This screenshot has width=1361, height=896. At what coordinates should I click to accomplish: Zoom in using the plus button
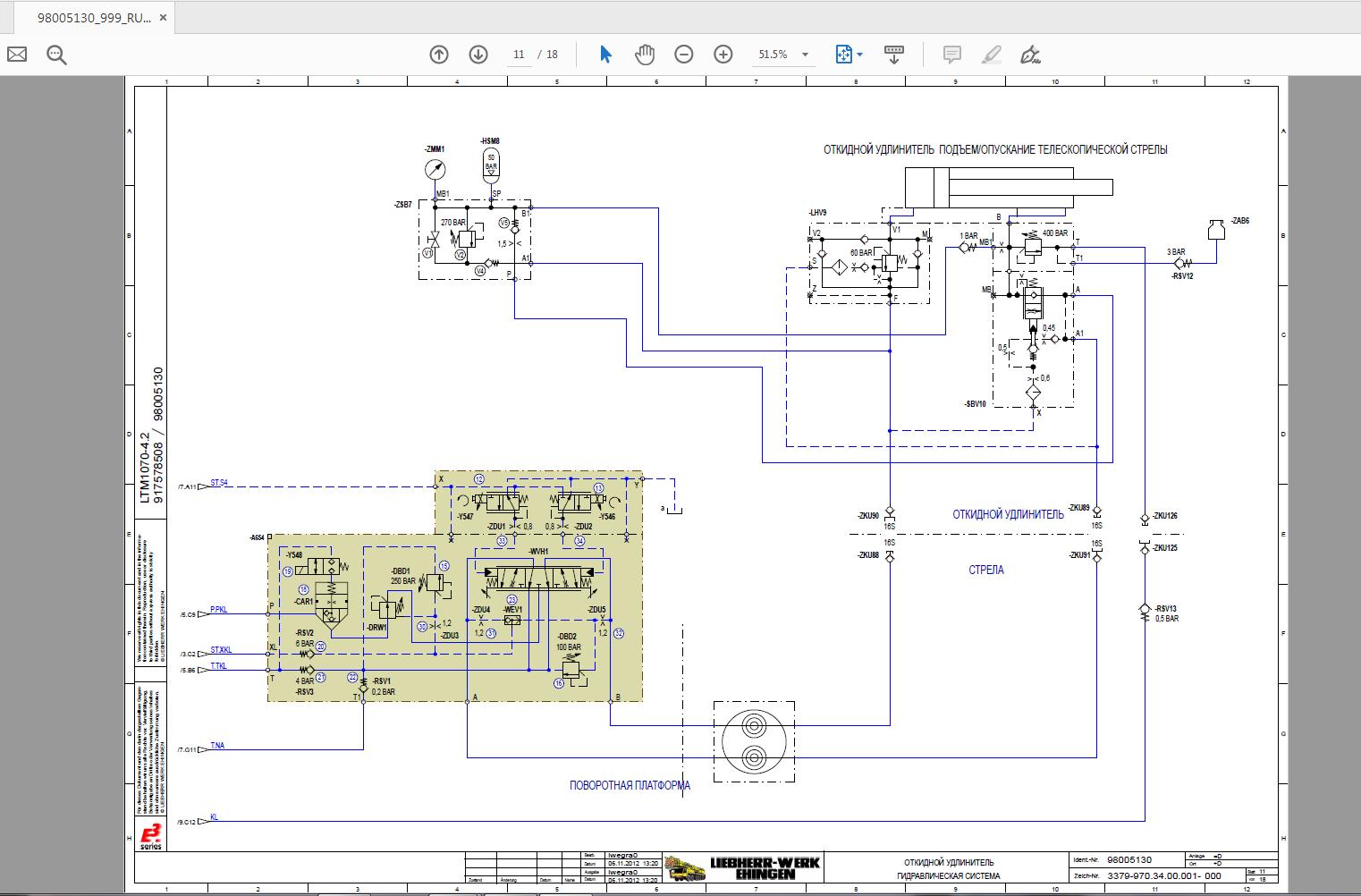click(x=723, y=55)
